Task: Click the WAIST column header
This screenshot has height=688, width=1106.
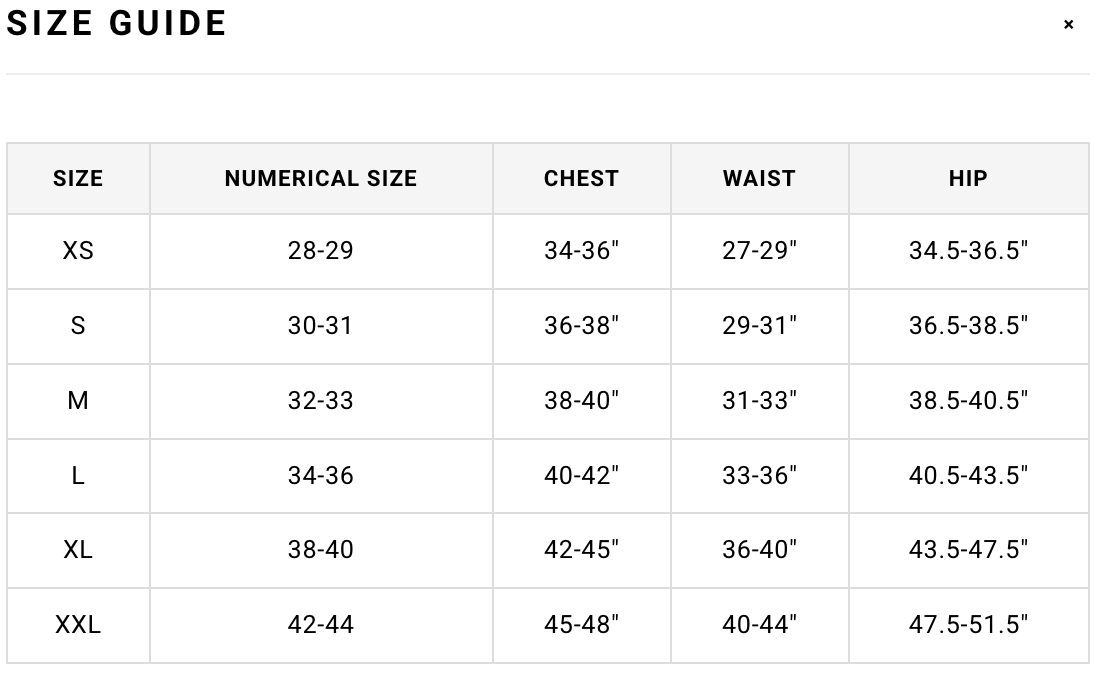Action: [760, 179]
